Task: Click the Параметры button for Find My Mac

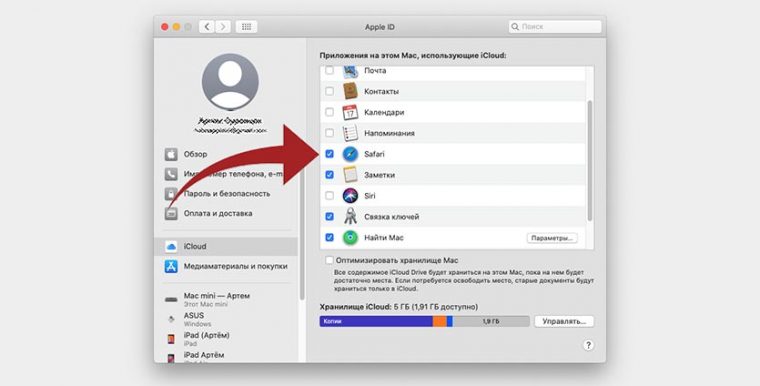Action: pos(552,238)
